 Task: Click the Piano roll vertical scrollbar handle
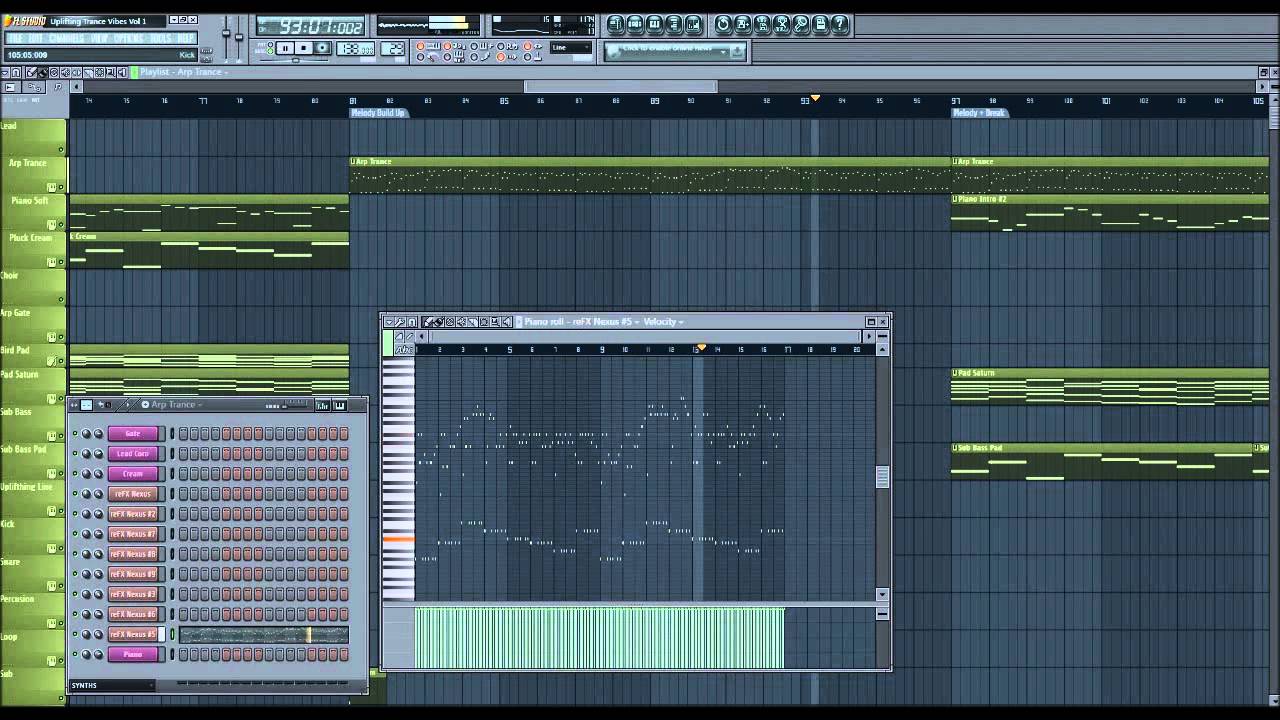pyautogui.click(x=882, y=477)
